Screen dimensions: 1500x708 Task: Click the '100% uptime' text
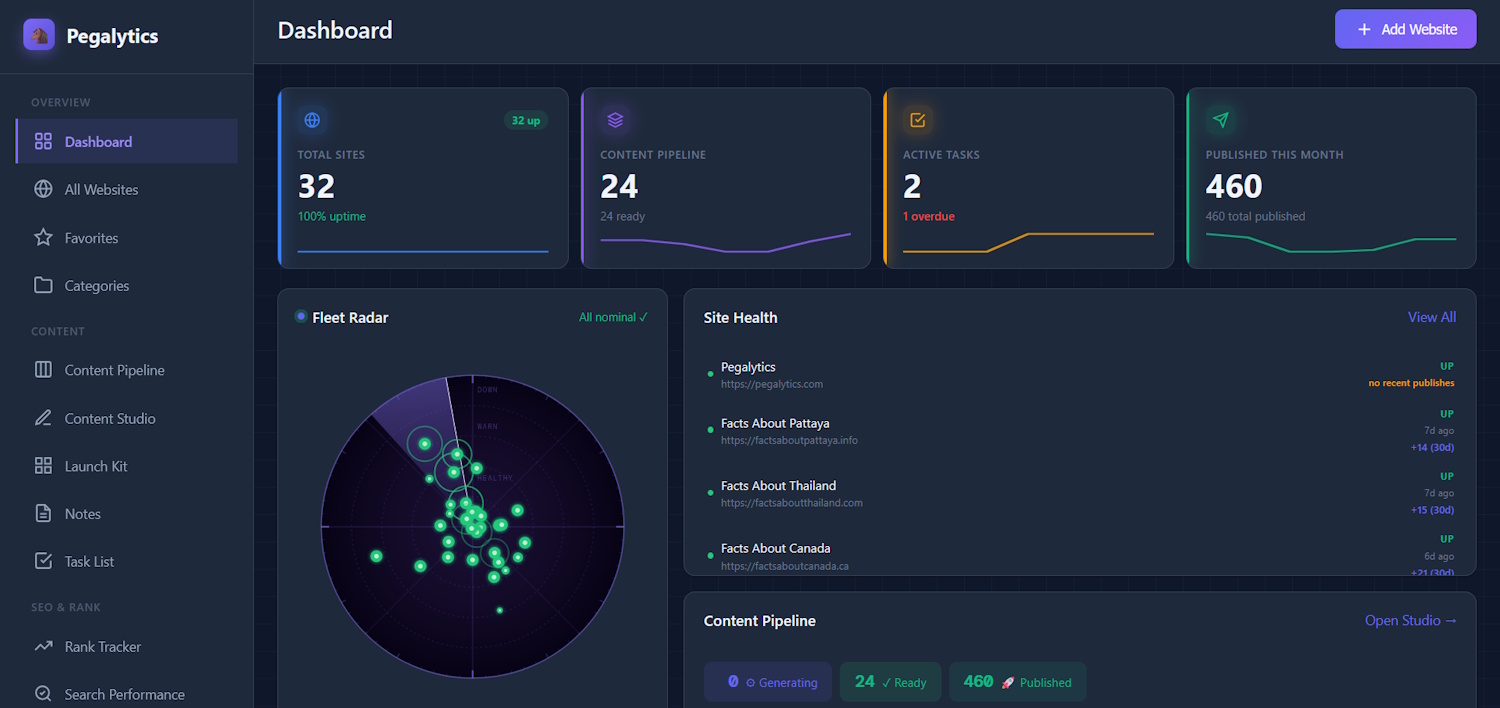click(x=331, y=216)
